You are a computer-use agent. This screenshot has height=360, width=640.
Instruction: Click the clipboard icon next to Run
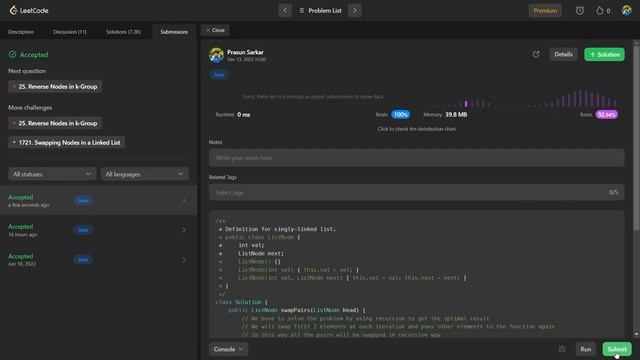tap(562, 349)
